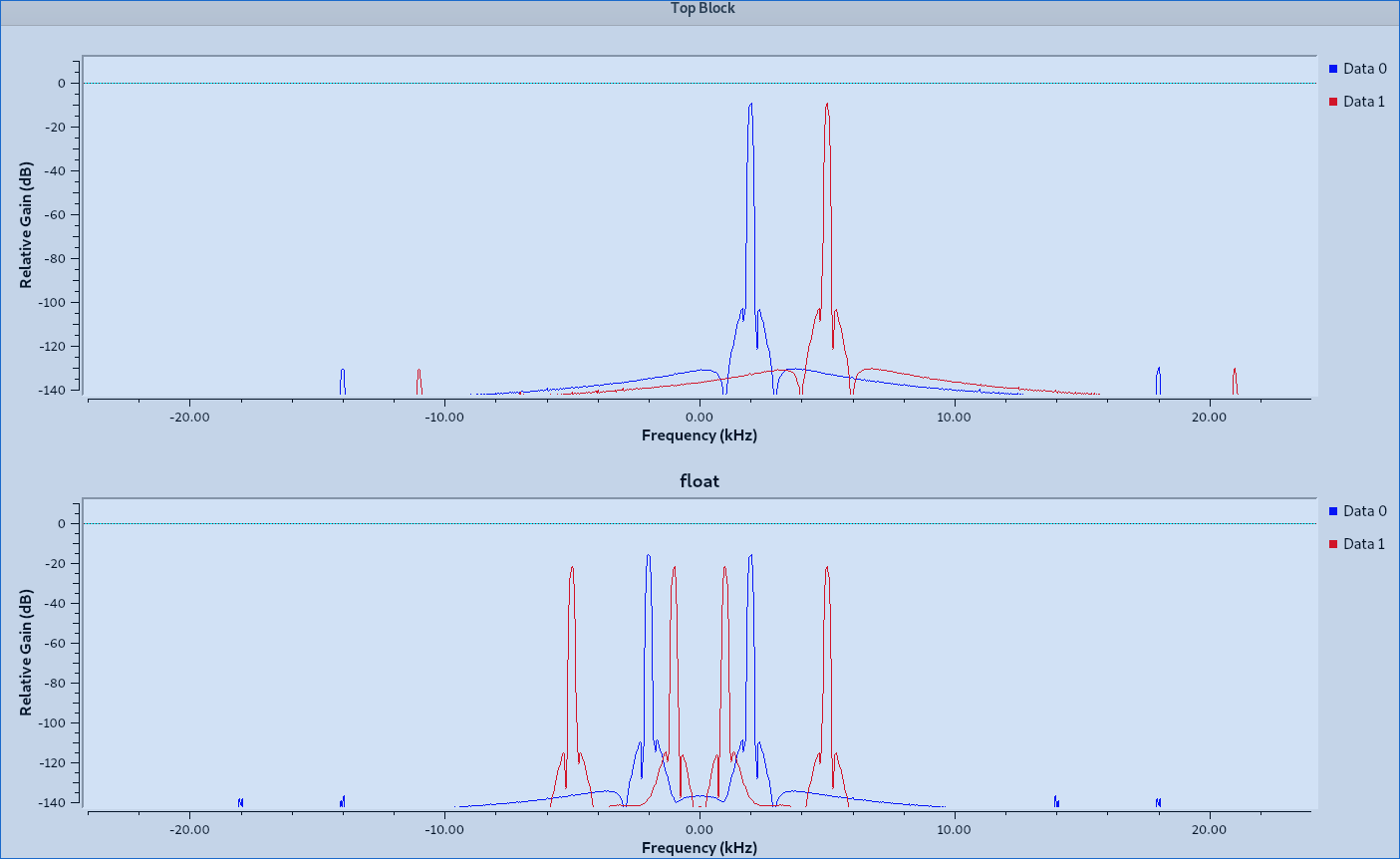Click the float plot Relative Gain (dB) label

tap(26, 652)
